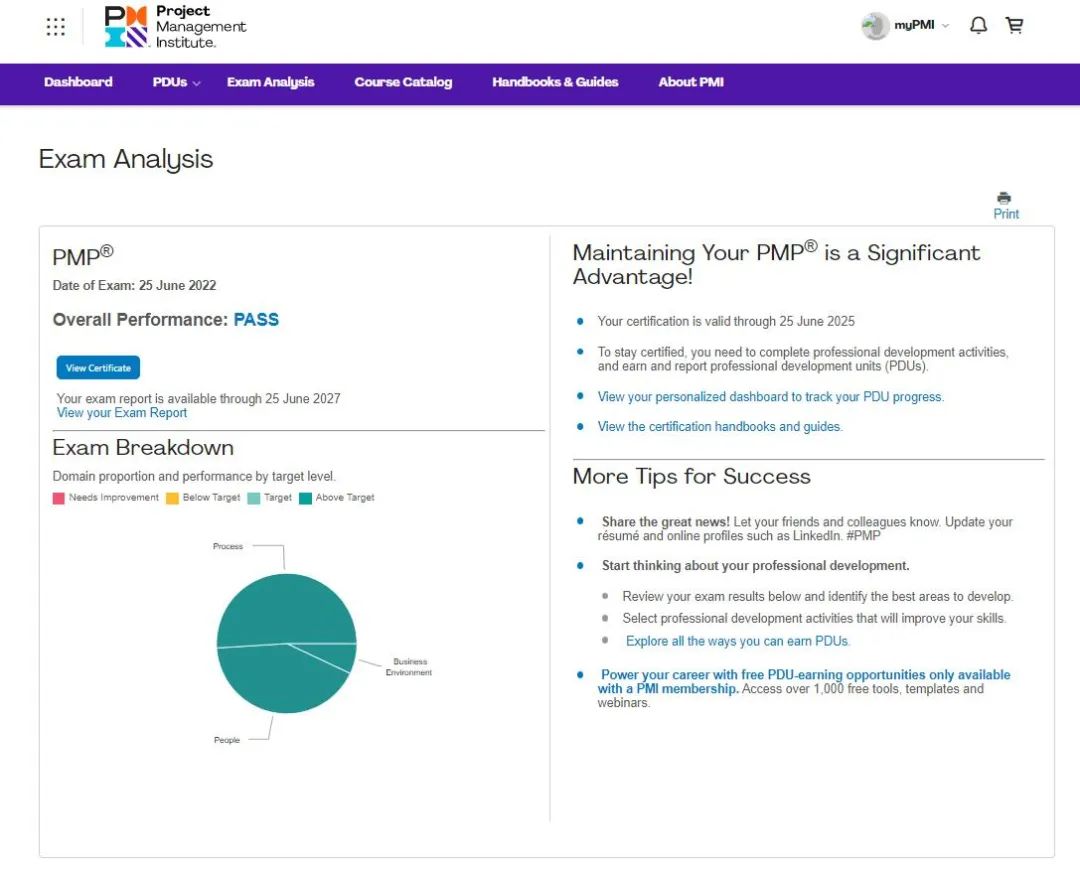Click exam report available through 25 June 2027 text
1080x870 pixels.
198,398
